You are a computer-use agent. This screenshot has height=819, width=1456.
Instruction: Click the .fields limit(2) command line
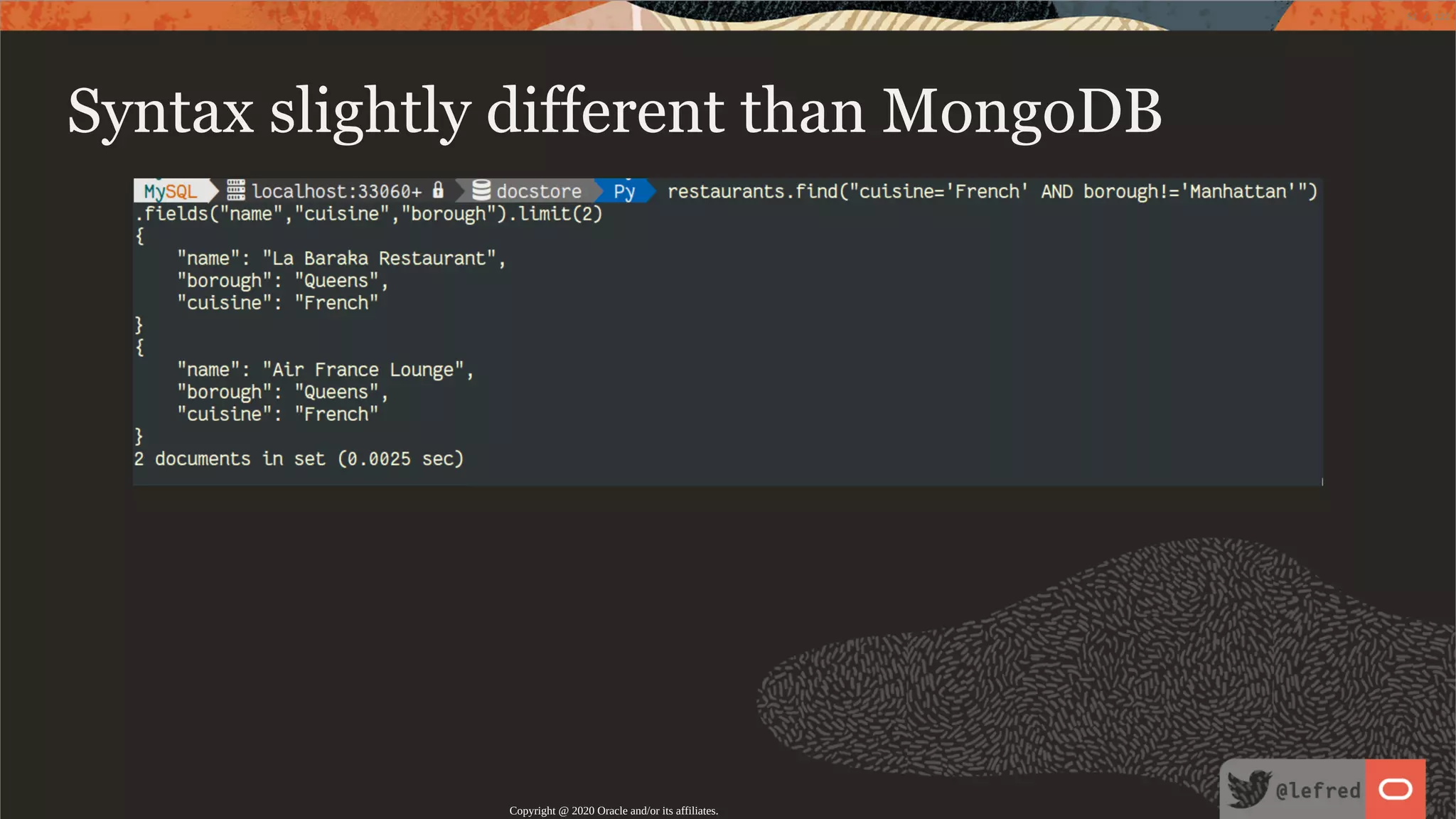tap(370, 214)
